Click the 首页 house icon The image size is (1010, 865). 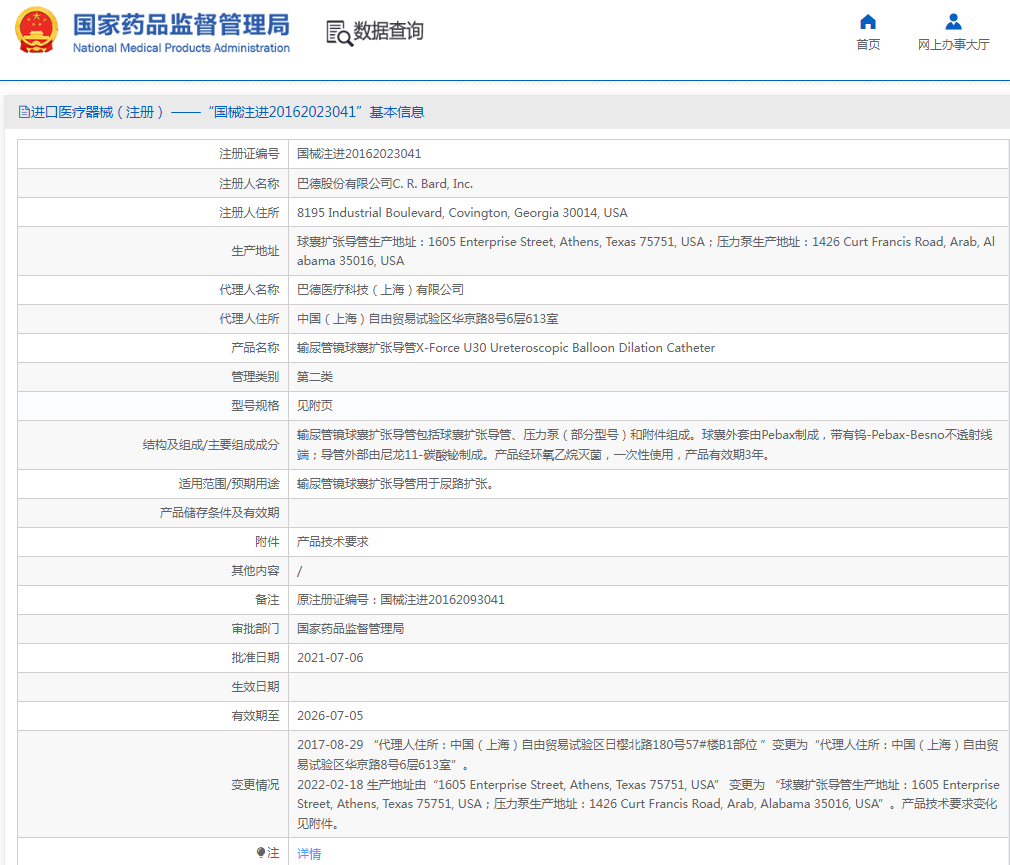(x=868, y=22)
